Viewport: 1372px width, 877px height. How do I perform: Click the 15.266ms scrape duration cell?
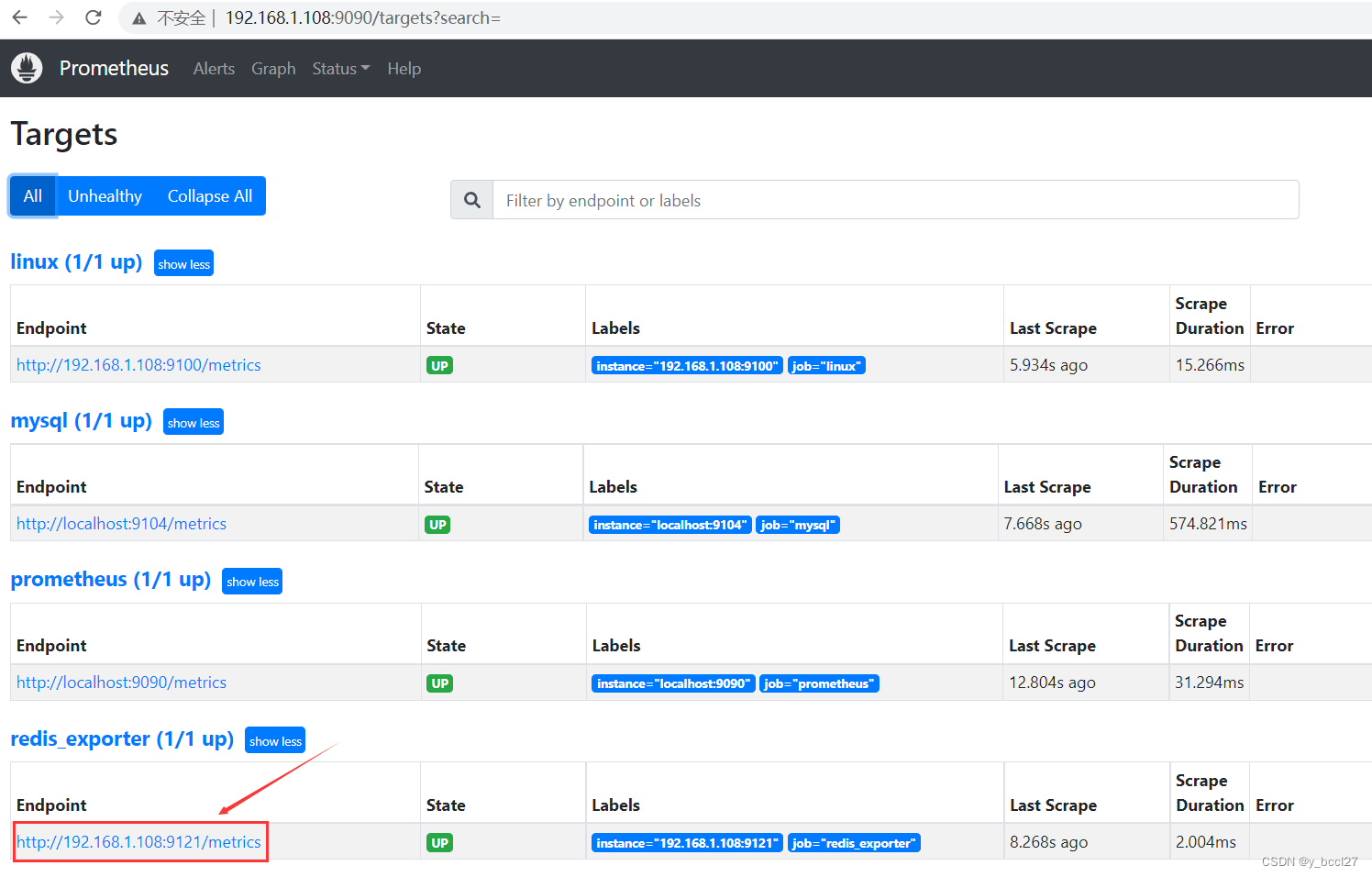tap(1210, 365)
